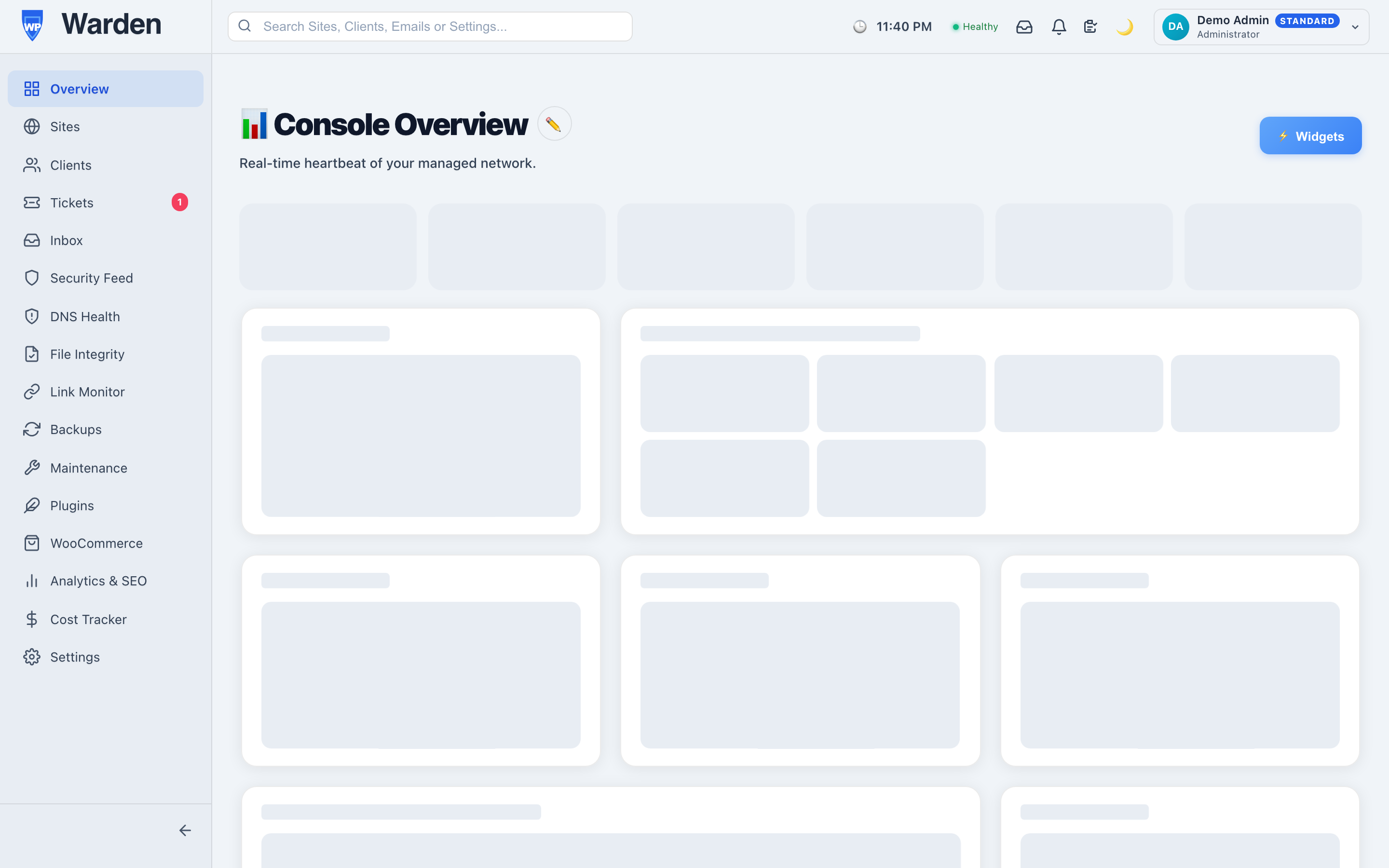The image size is (1389, 868).
Task: Navigate to Security Feed
Action: click(106, 278)
